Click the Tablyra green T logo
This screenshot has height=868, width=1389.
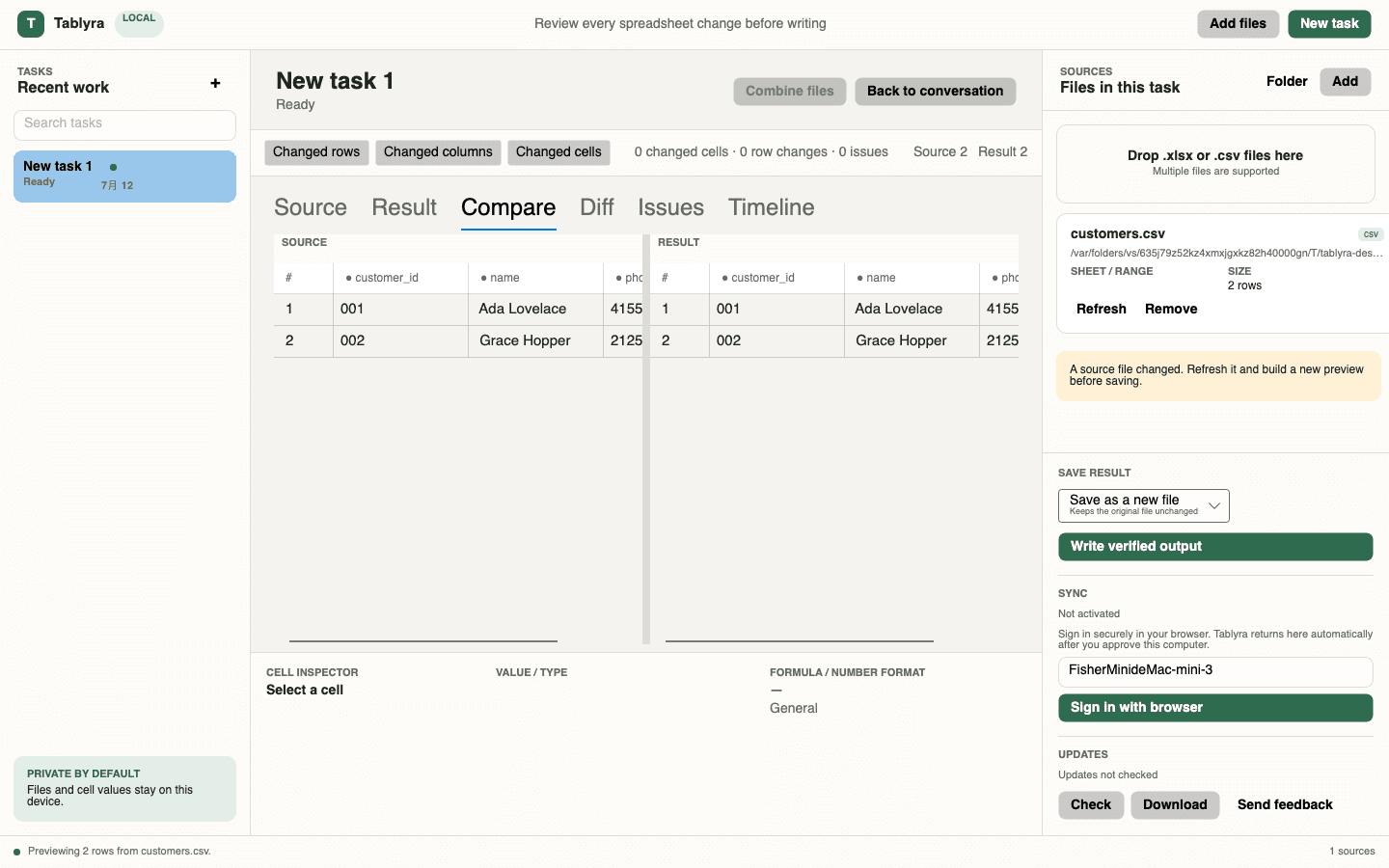point(31,23)
